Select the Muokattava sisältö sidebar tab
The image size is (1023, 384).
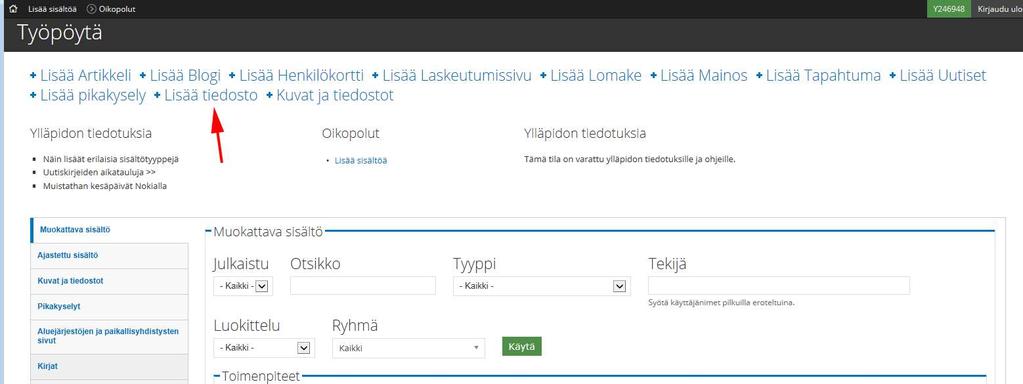tap(110, 229)
